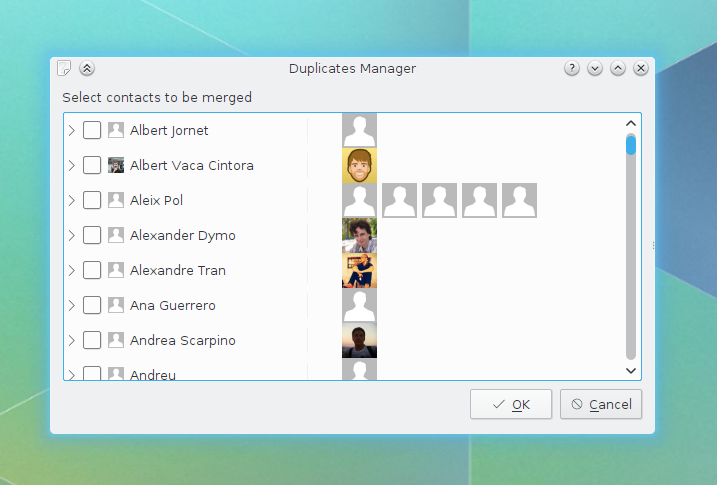This screenshot has width=717, height=485.
Task: Select the Alexandre Tran checkbox
Action: pyautogui.click(x=92, y=270)
